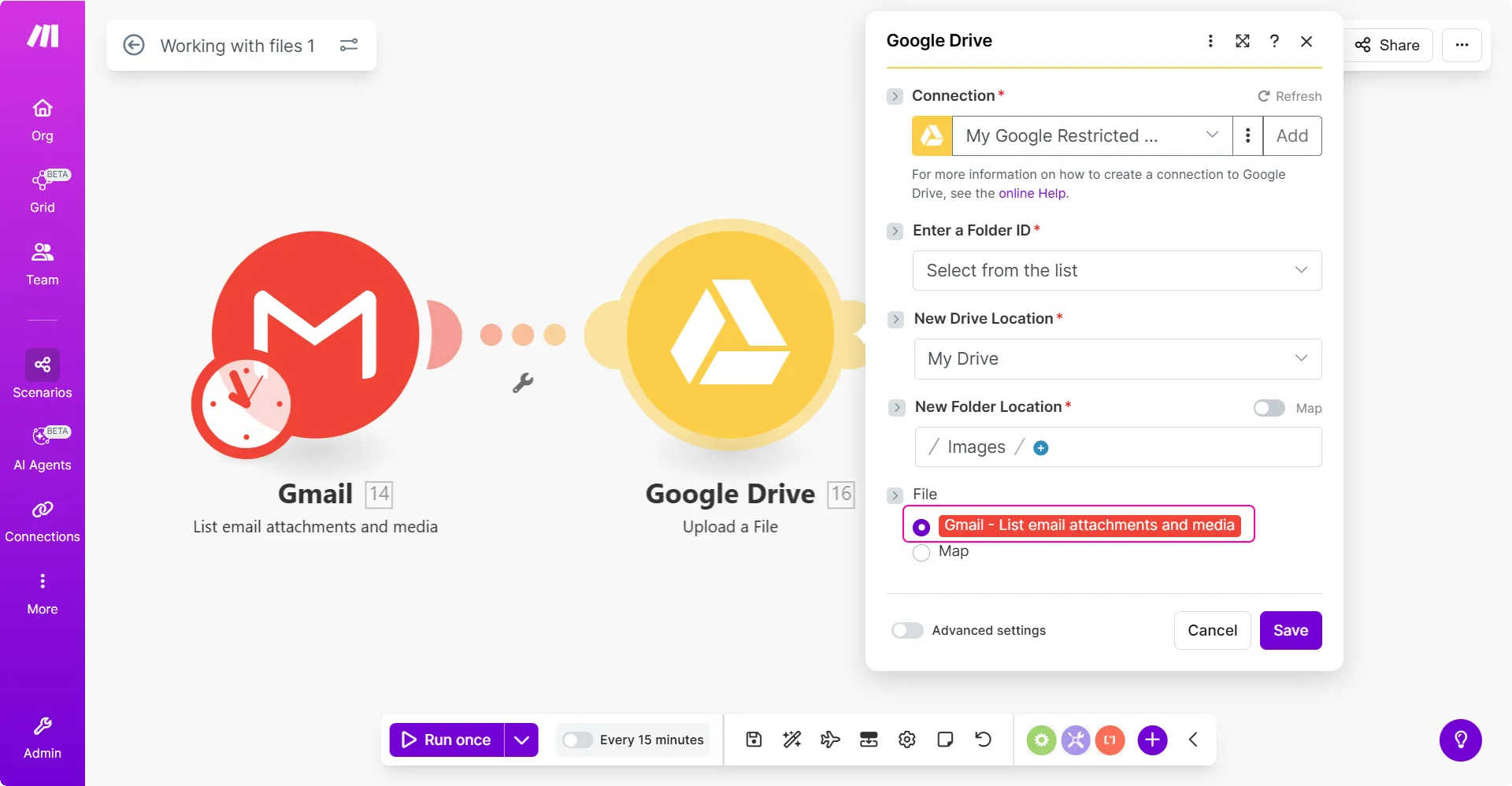Expand New Drive Location details
1512x786 pixels.
[895, 320]
